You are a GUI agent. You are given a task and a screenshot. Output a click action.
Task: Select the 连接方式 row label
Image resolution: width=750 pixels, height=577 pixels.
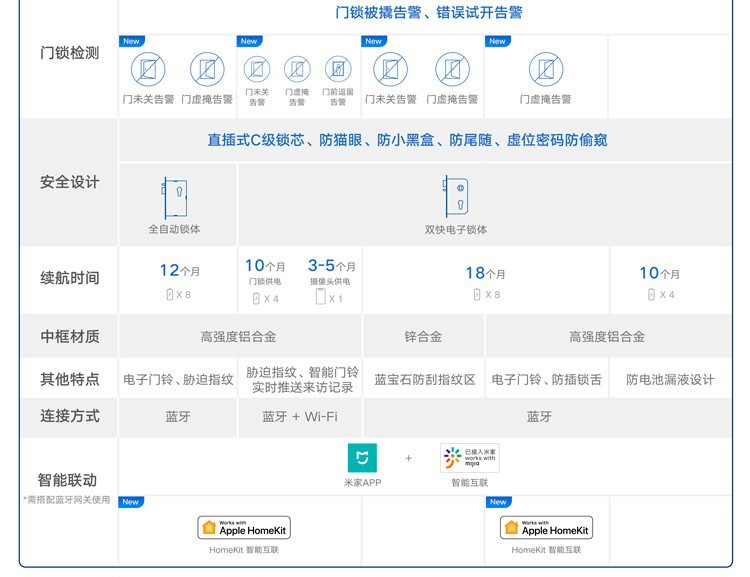[69, 416]
